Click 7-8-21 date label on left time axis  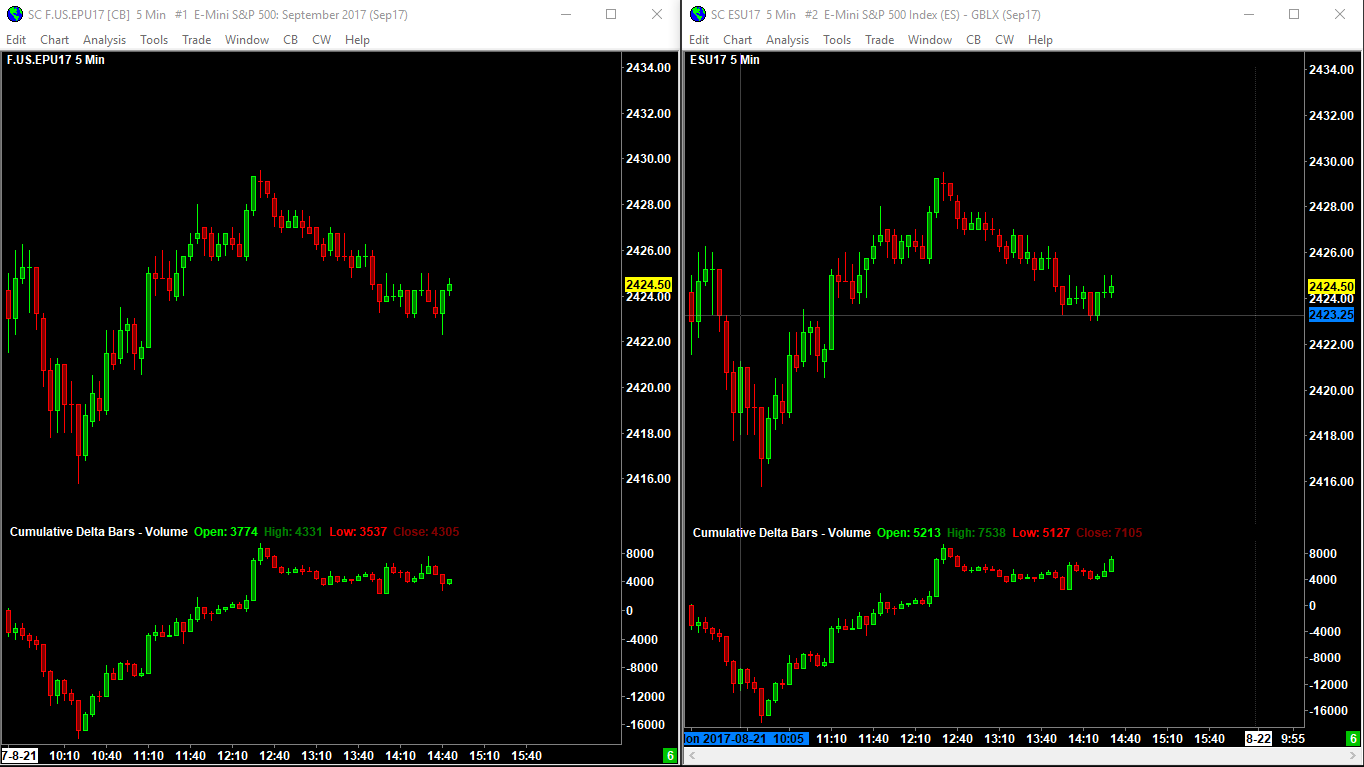pos(20,756)
